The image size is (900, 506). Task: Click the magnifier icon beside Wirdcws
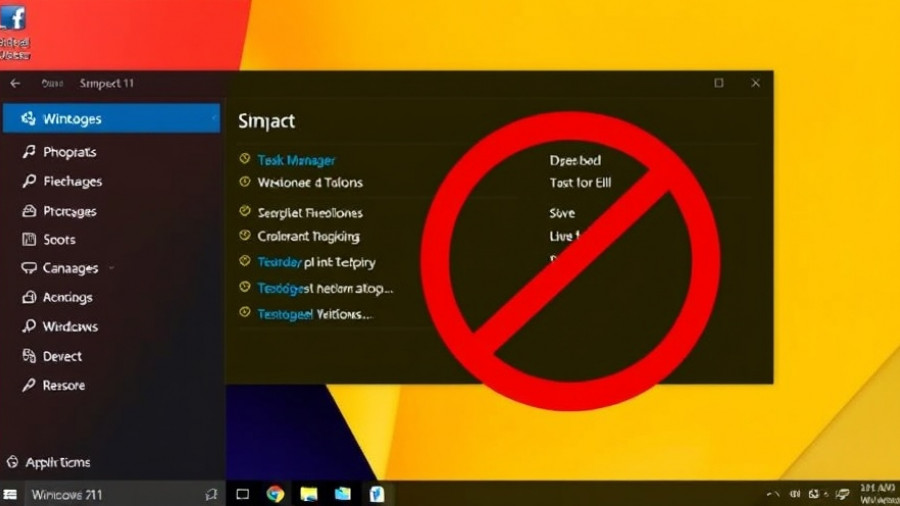click(29, 326)
